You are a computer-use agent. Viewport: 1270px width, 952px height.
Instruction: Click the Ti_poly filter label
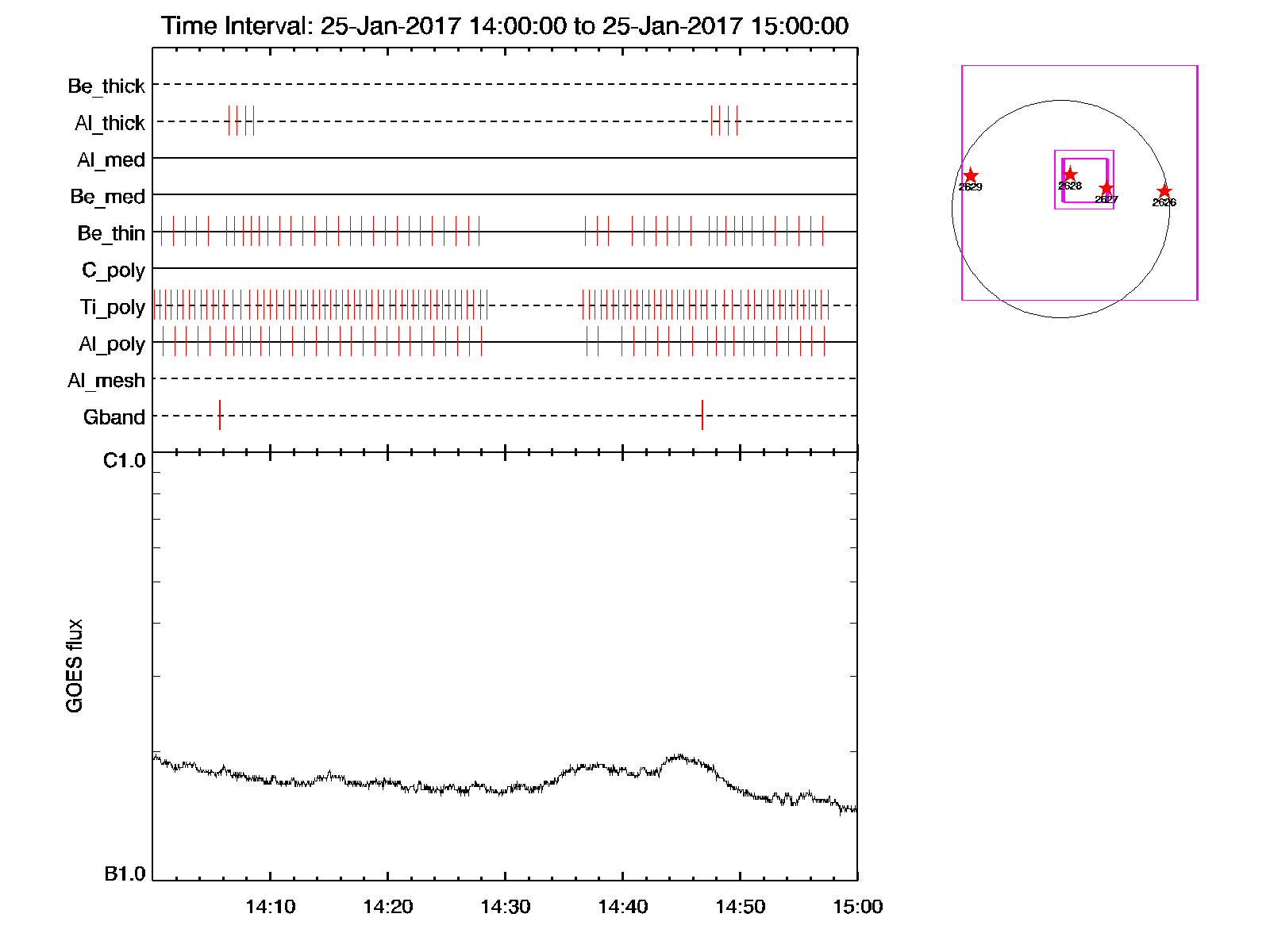[x=112, y=307]
